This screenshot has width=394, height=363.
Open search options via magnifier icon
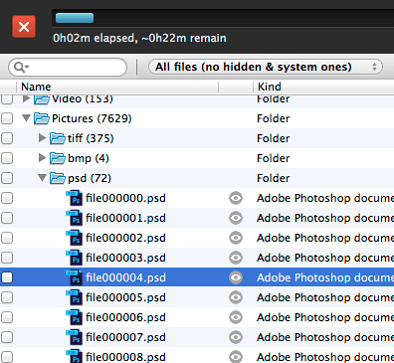(x=21, y=67)
